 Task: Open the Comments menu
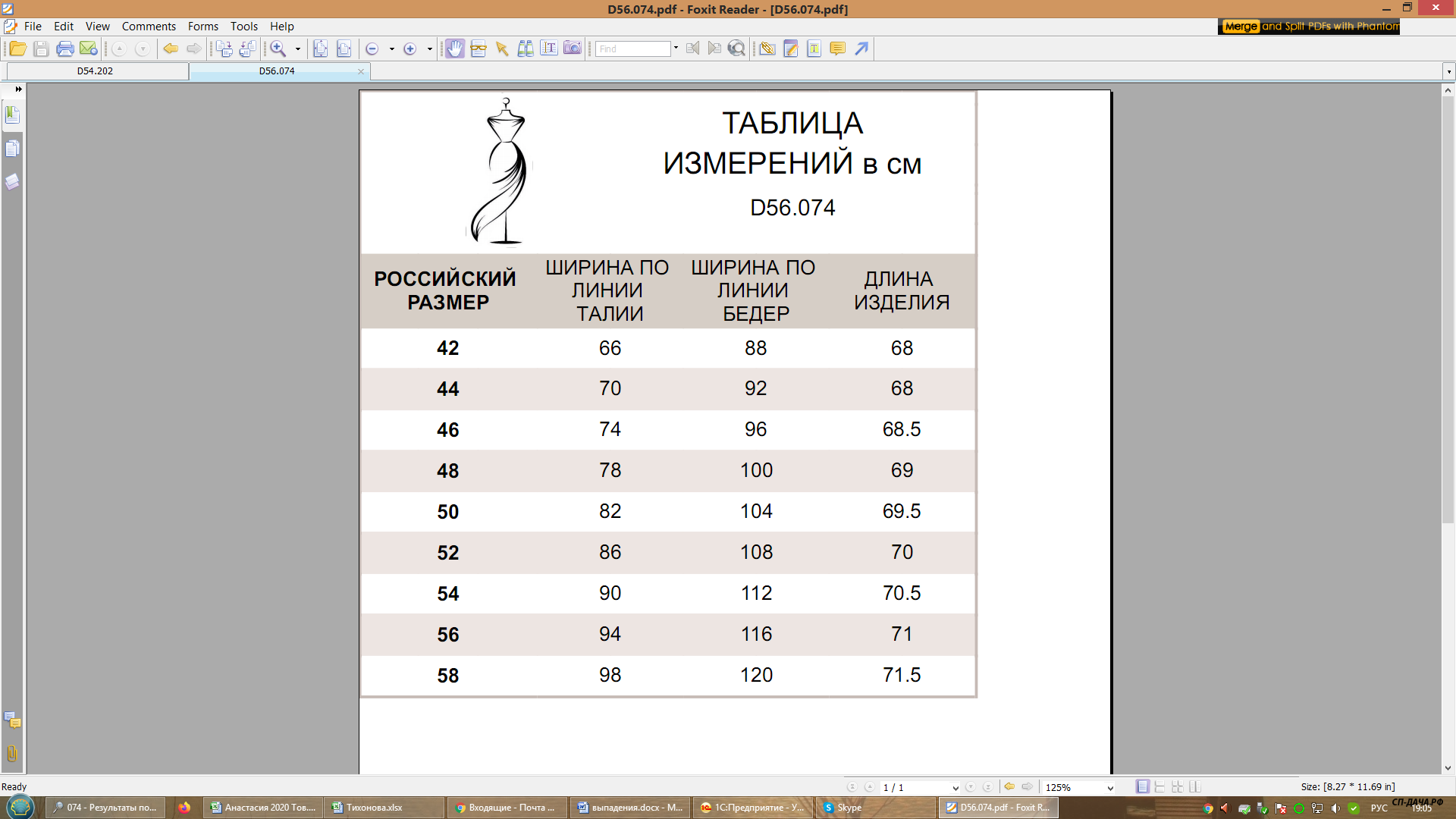(149, 27)
